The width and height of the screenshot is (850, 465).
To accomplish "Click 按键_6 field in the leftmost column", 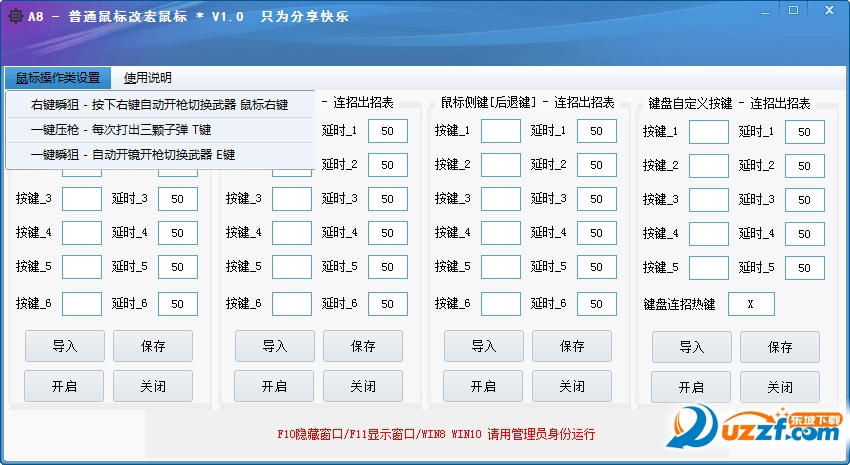I will 82,304.
